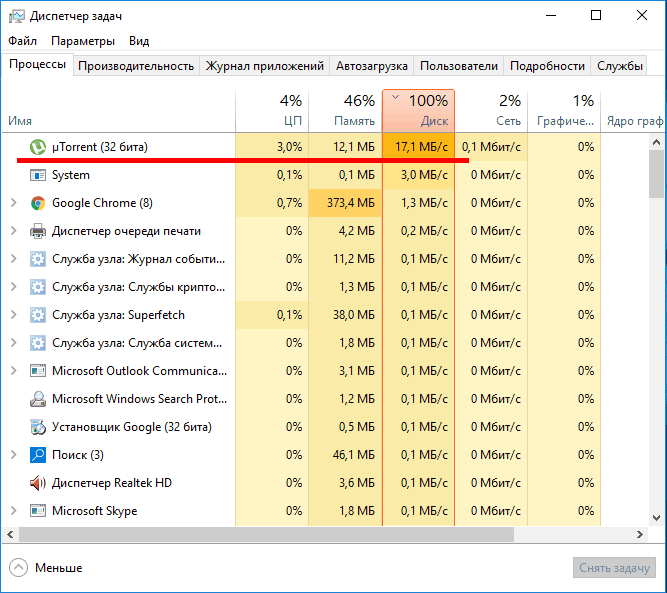Sort by ЦП column header

tap(272, 111)
